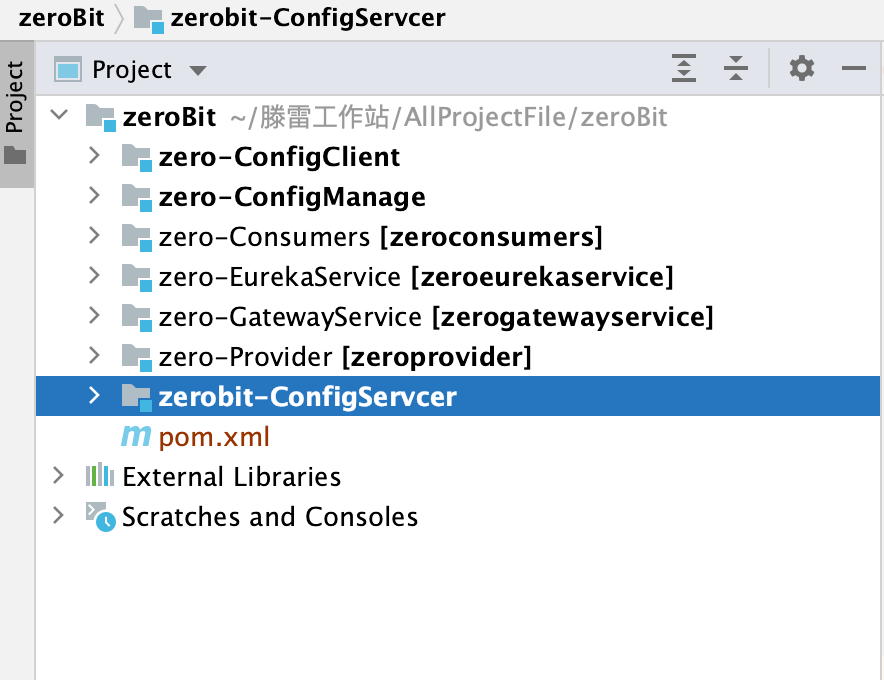Image resolution: width=884 pixels, height=680 pixels.
Task: Click the Expand All toolbar icon
Action: click(684, 68)
